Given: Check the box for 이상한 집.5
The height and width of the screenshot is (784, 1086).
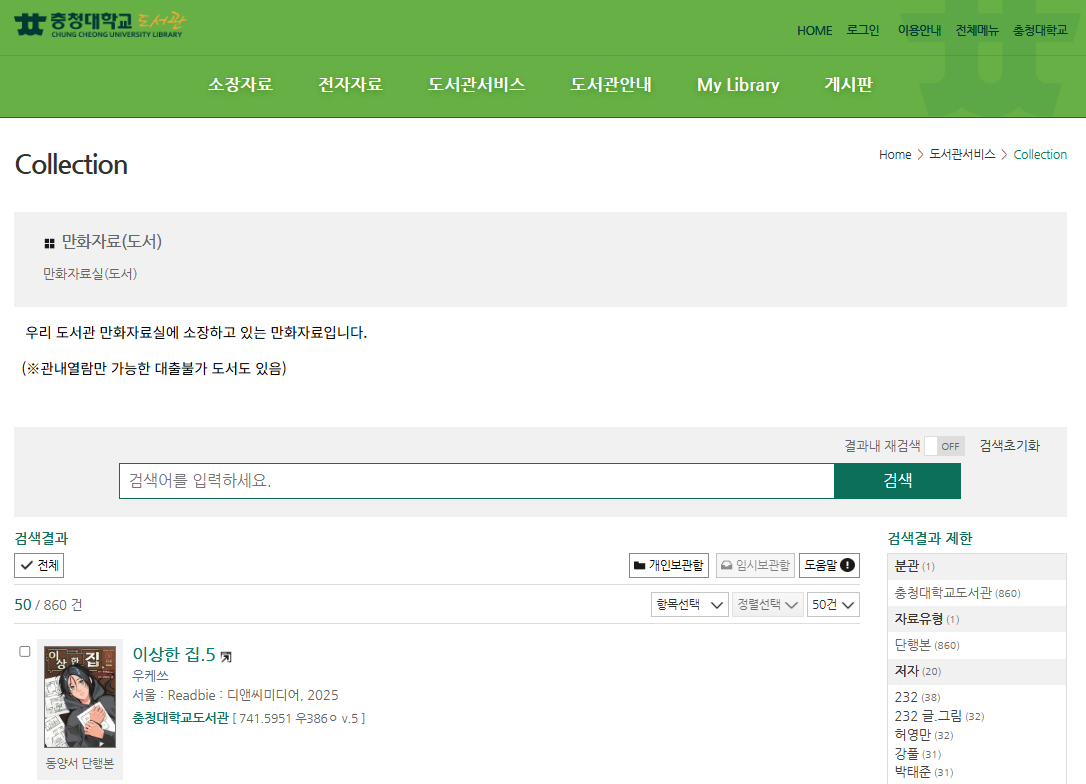Looking at the screenshot, I should [x=25, y=652].
